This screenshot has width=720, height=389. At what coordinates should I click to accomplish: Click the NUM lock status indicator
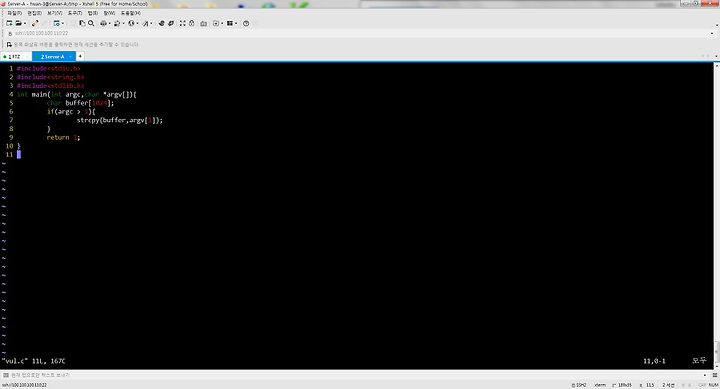tap(714, 385)
